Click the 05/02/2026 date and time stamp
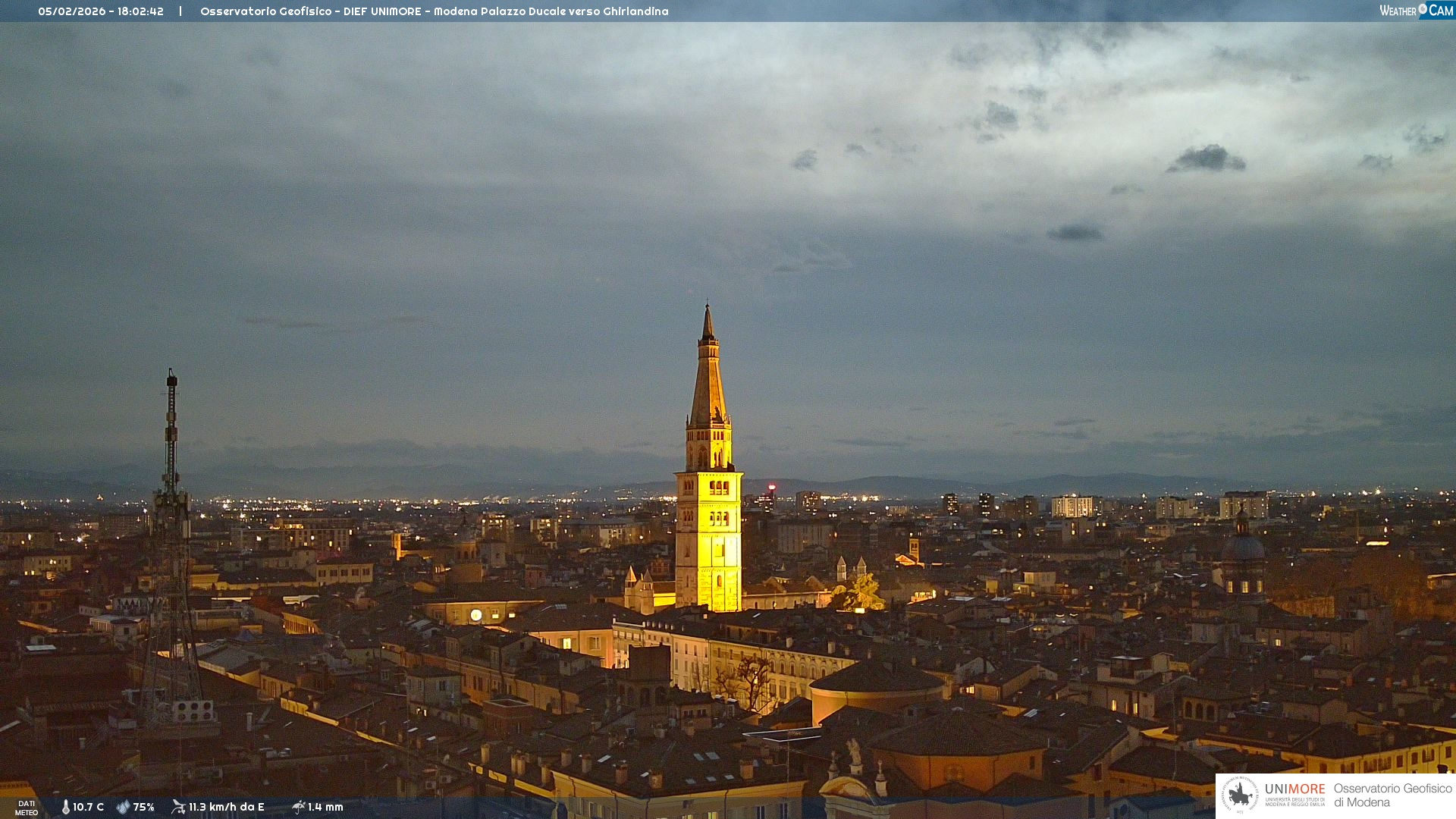 101,11
